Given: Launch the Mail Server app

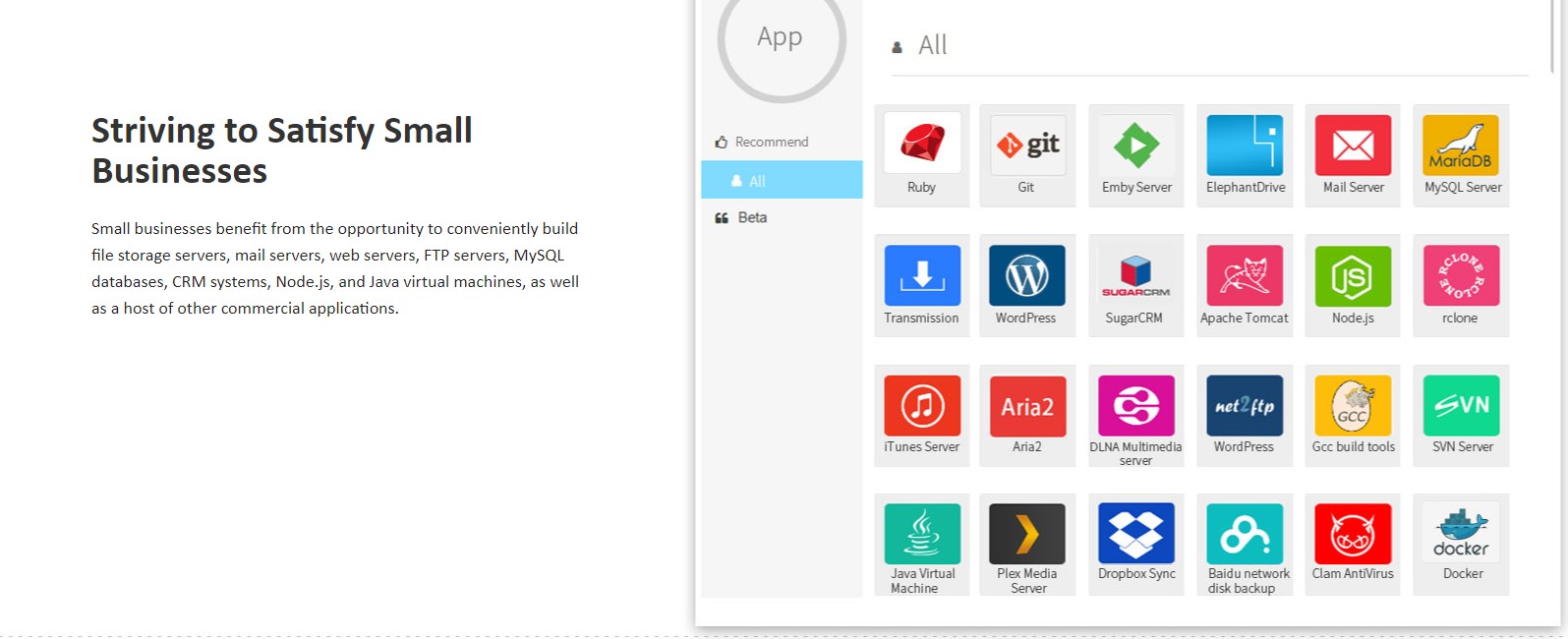Looking at the screenshot, I should pos(1353,145).
